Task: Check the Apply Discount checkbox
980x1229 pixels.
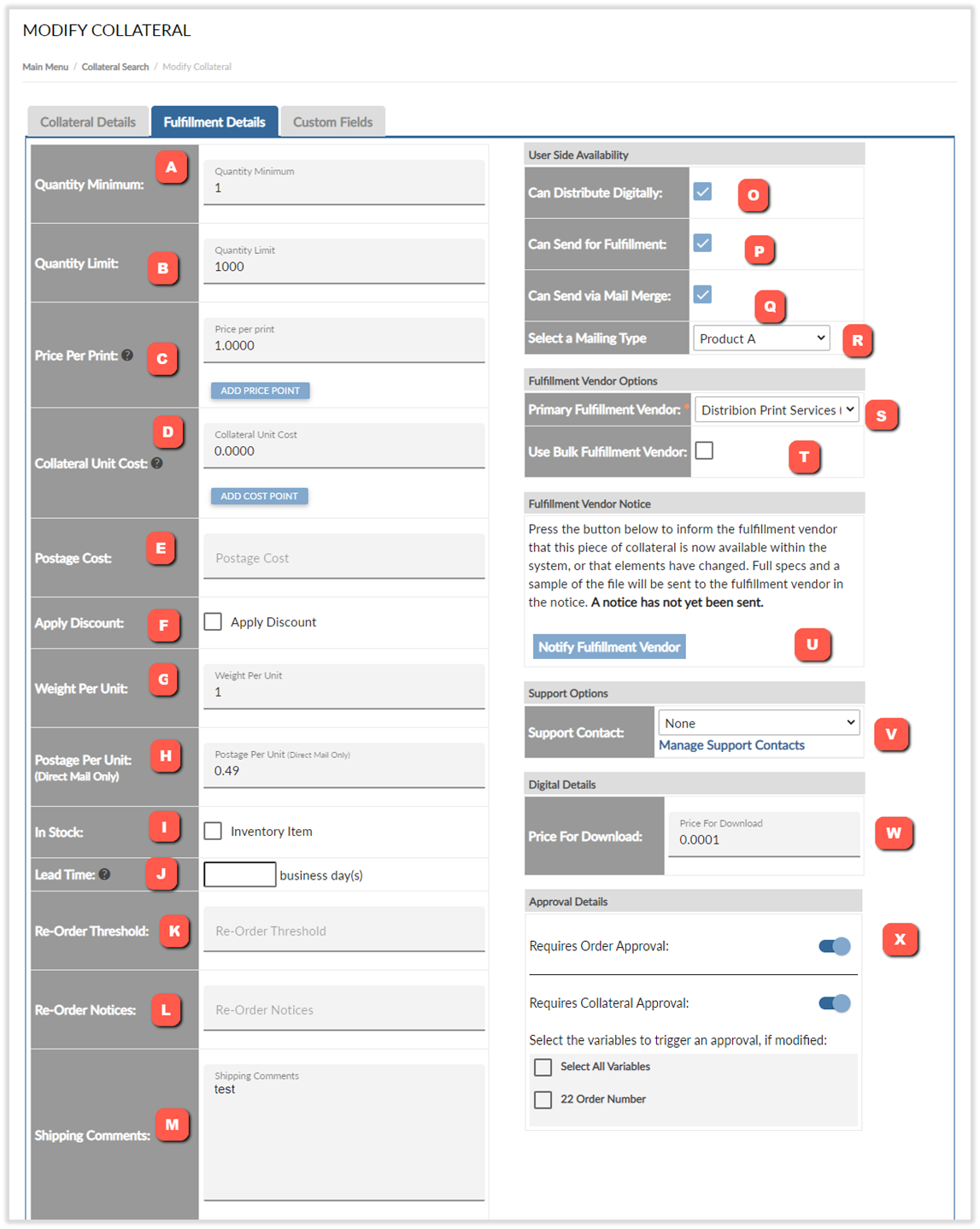Action: (x=213, y=621)
